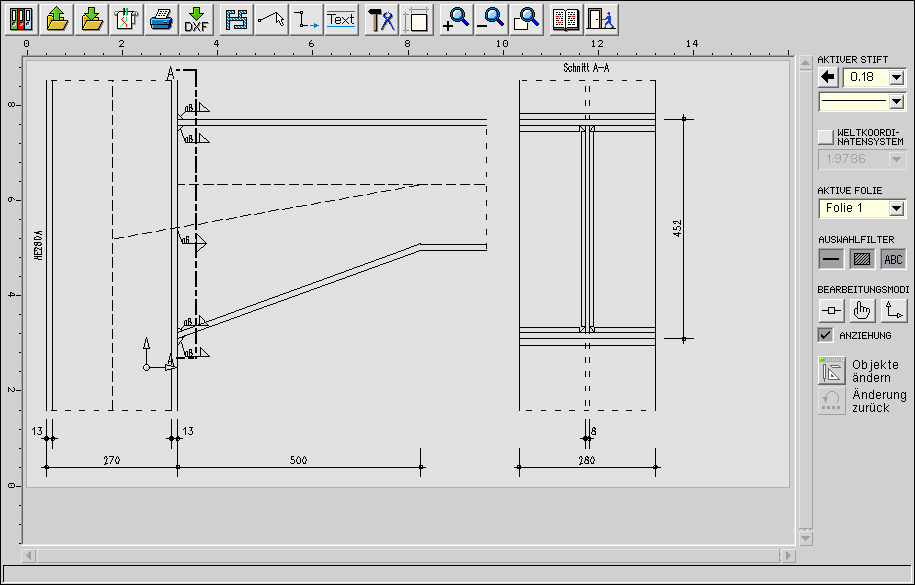This screenshot has height=585, width=915.
Task: Click the Objekte ändern button
Action: tap(832, 371)
